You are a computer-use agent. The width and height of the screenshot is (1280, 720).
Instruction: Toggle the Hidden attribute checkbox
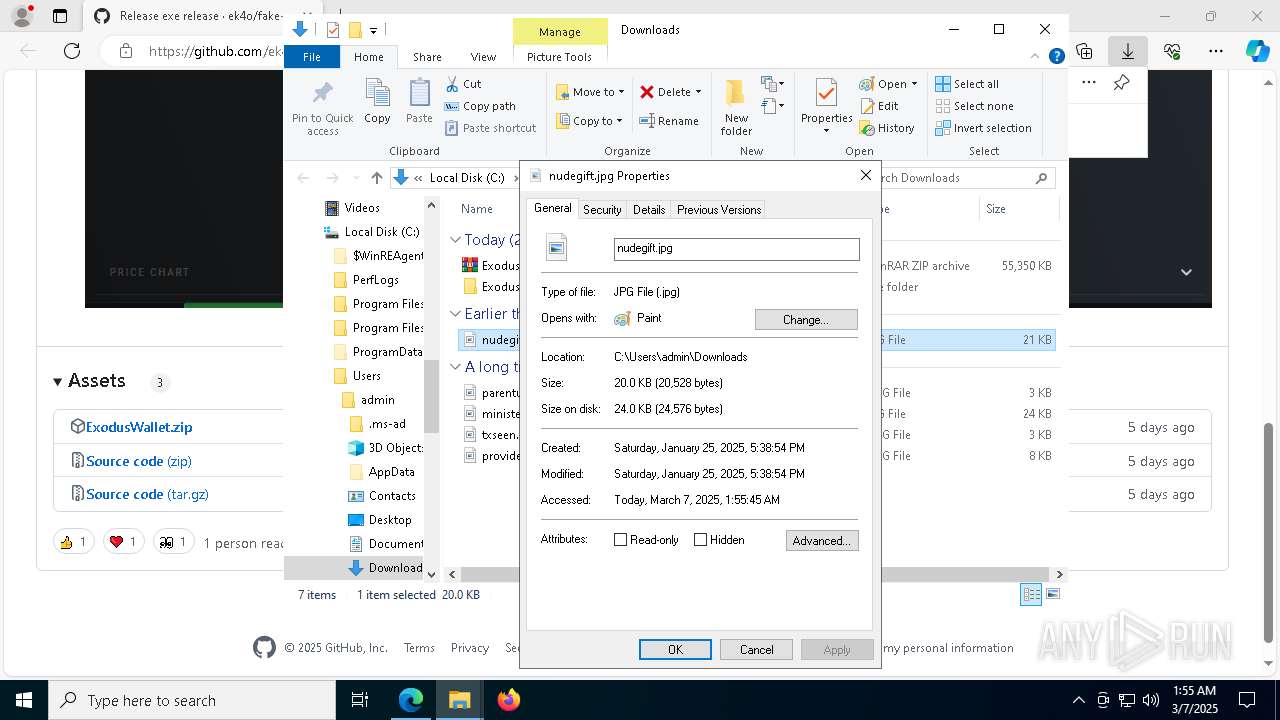[700, 540]
